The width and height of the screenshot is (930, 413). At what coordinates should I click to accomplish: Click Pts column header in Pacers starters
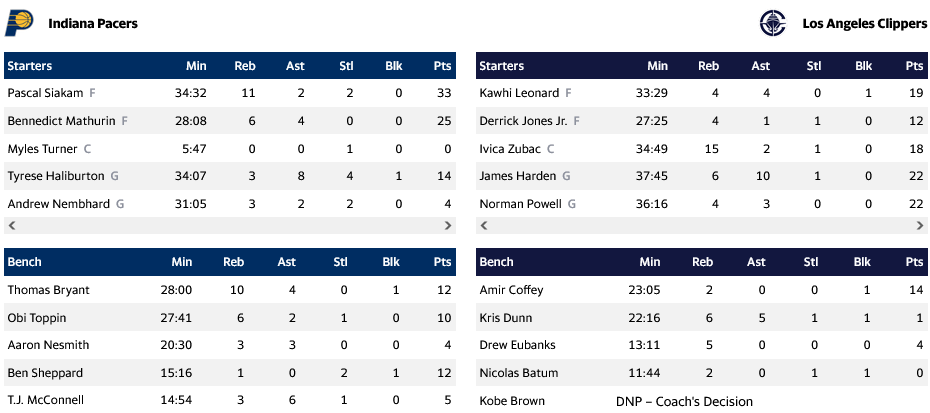pyautogui.click(x=441, y=66)
